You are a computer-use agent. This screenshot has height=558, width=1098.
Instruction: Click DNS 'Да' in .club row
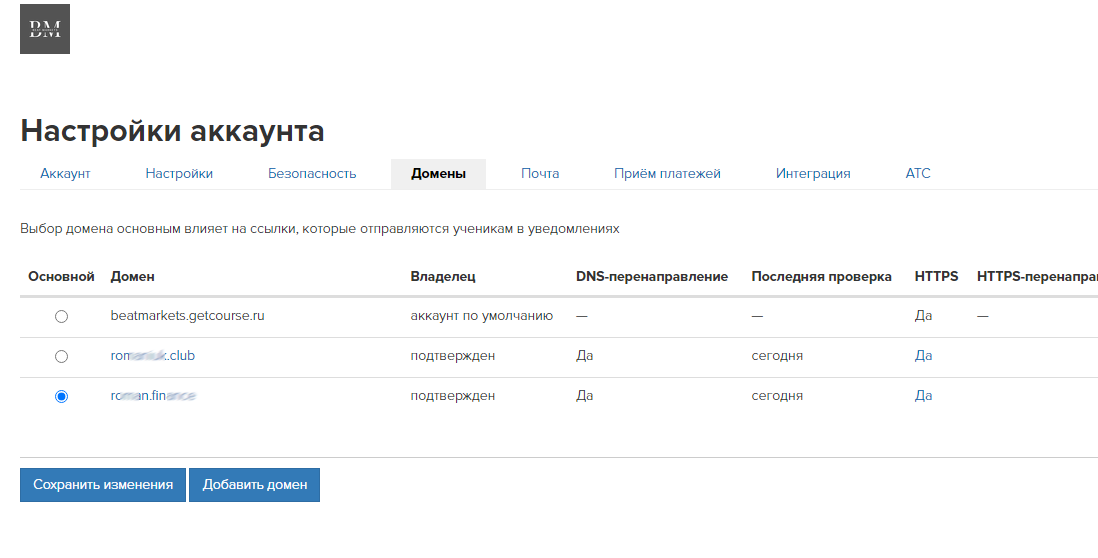click(585, 356)
